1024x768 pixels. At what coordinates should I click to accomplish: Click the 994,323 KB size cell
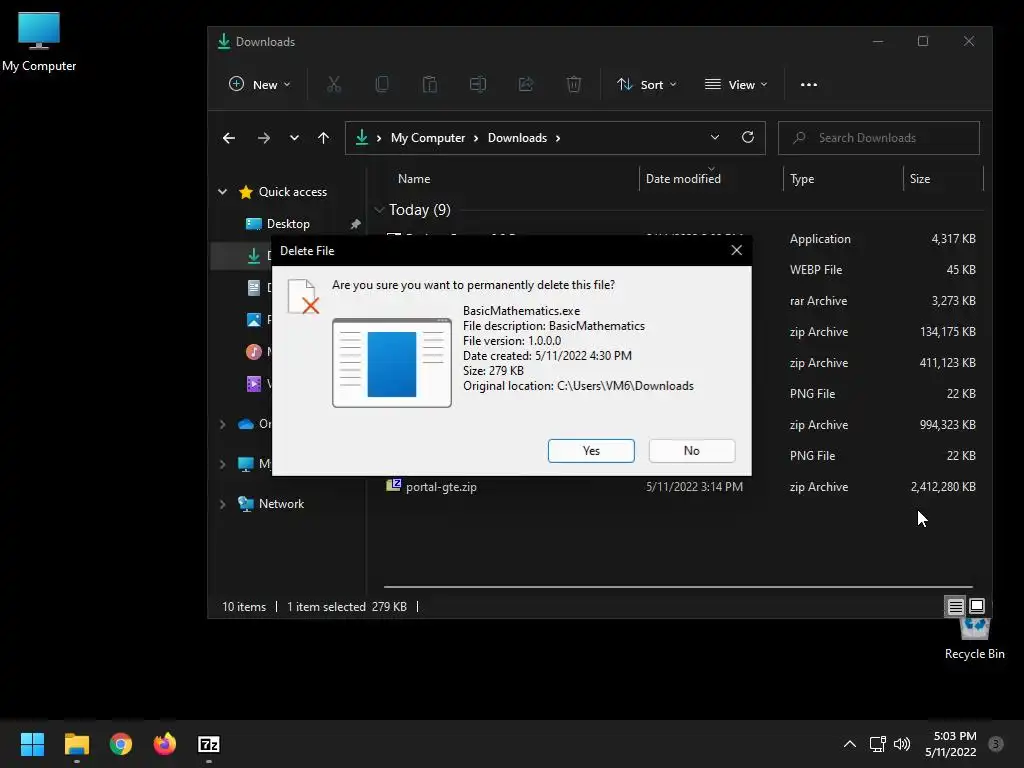click(x=948, y=424)
